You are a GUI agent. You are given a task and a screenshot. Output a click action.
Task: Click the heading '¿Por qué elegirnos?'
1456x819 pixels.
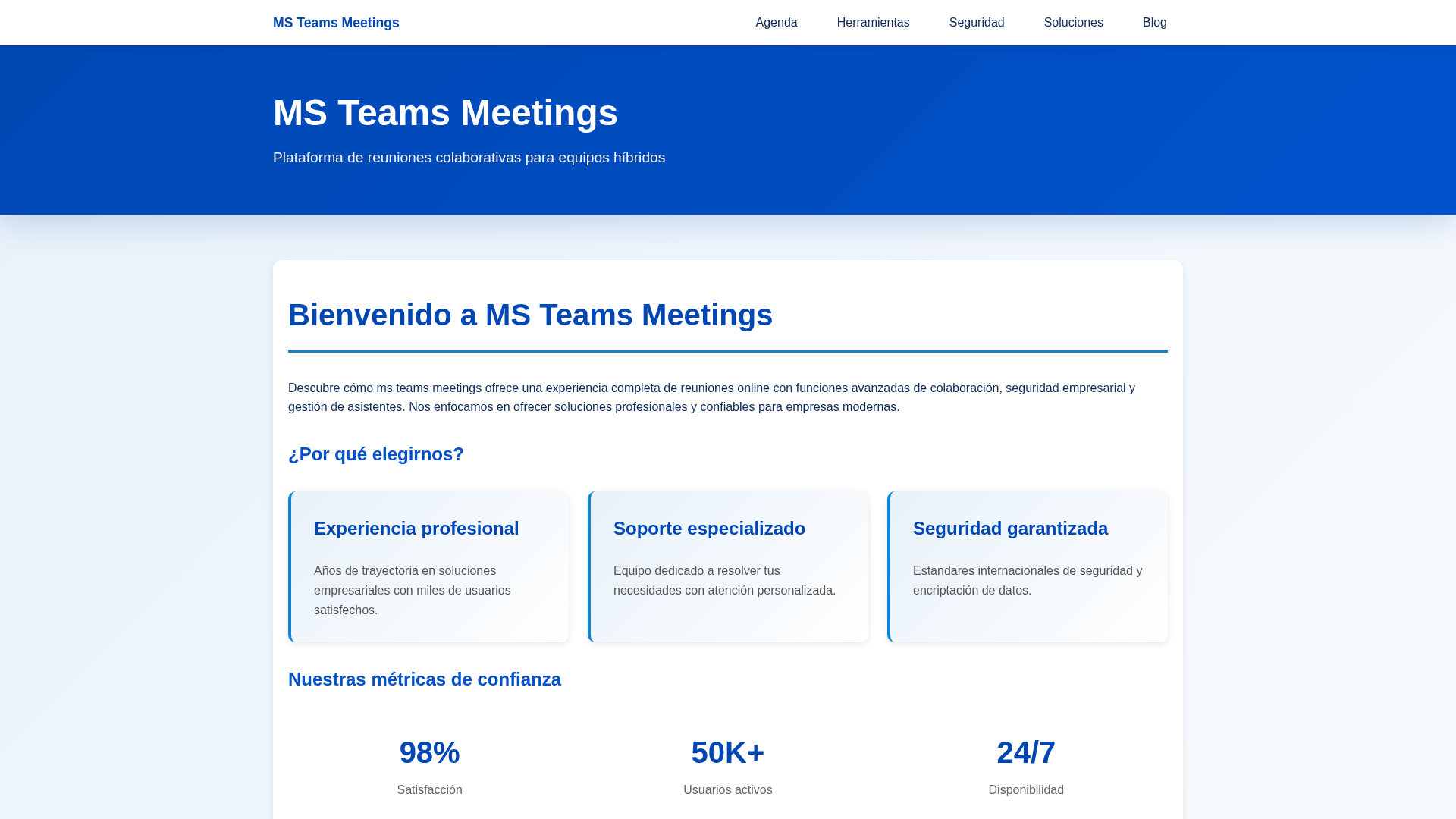375,454
